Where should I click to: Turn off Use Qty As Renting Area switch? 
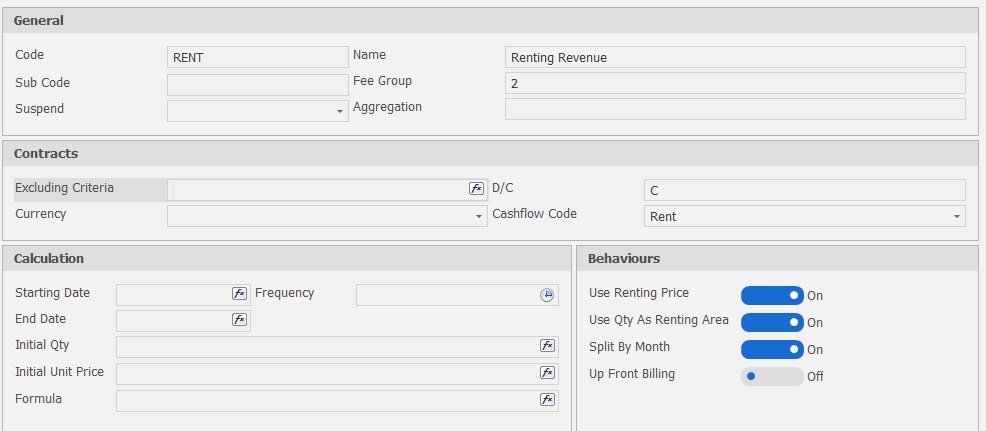772,322
